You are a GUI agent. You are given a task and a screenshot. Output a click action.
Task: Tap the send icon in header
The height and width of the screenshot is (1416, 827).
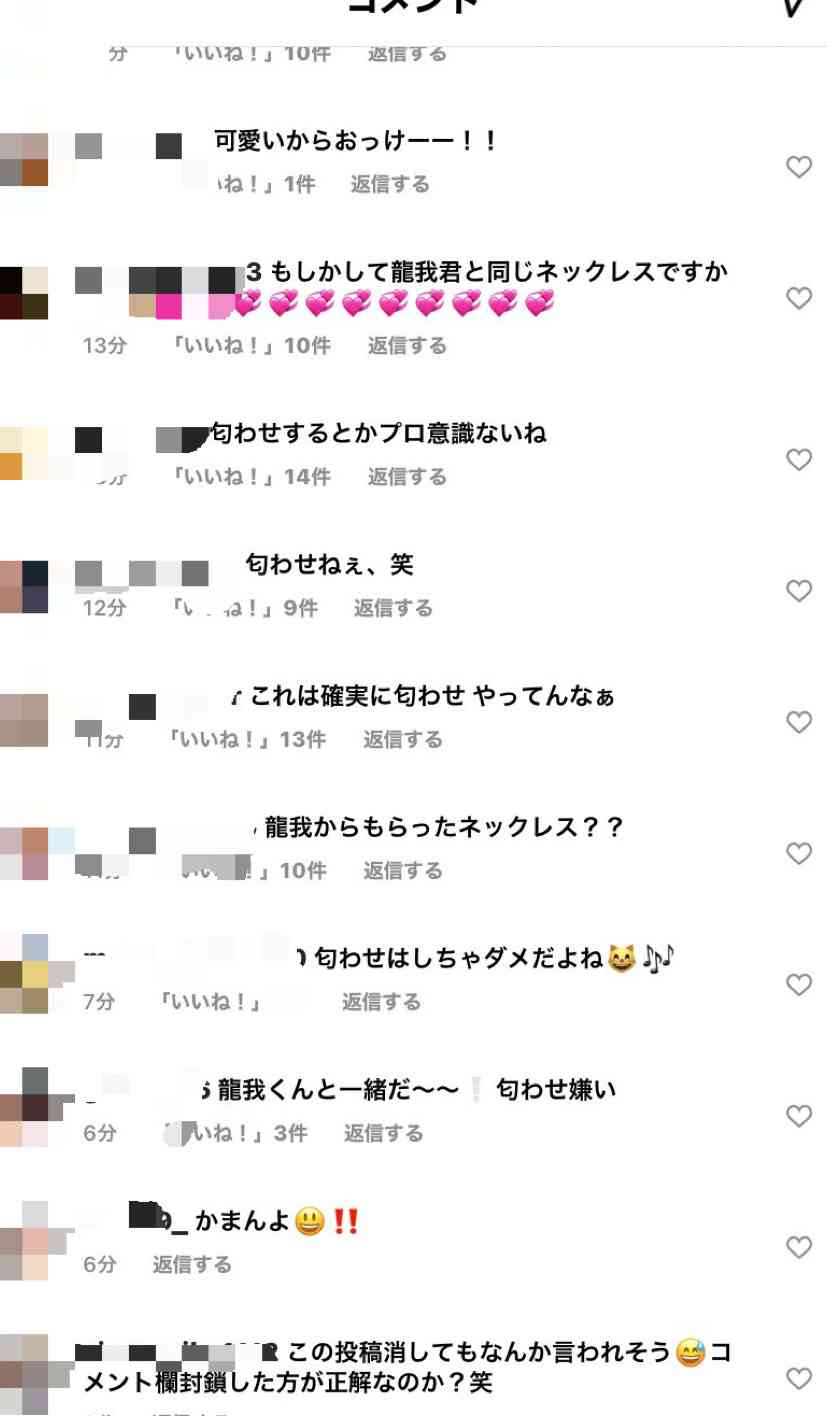[796, 8]
